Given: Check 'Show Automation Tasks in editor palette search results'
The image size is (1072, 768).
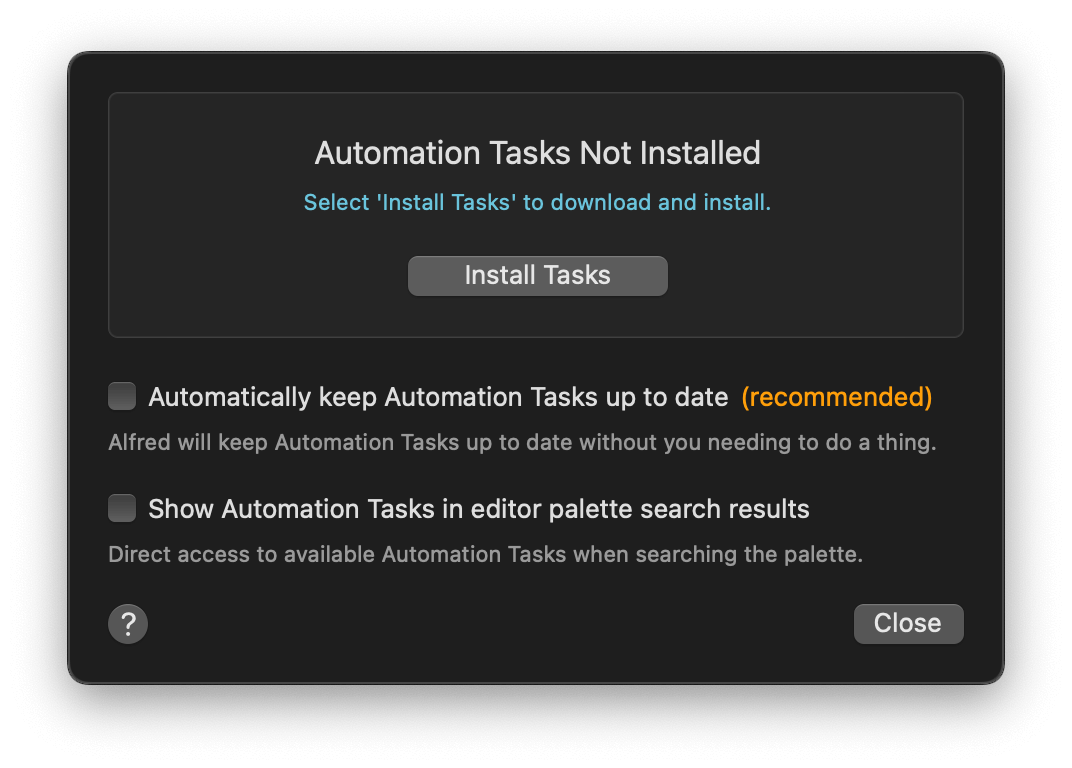Looking at the screenshot, I should click(x=121, y=508).
